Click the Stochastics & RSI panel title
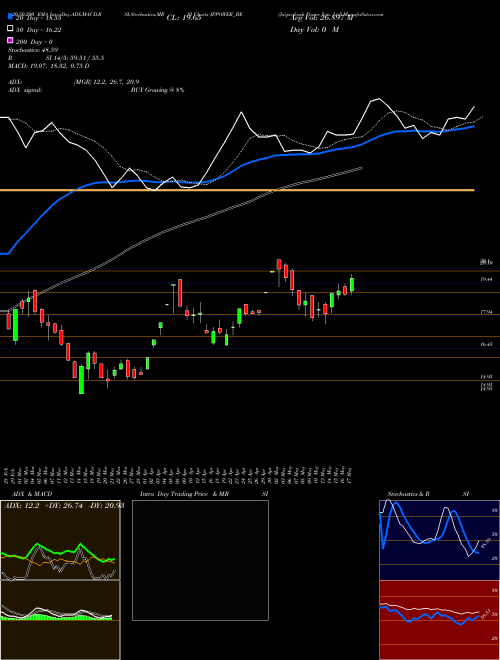This screenshot has width=500, height=660. (x=428, y=494)
